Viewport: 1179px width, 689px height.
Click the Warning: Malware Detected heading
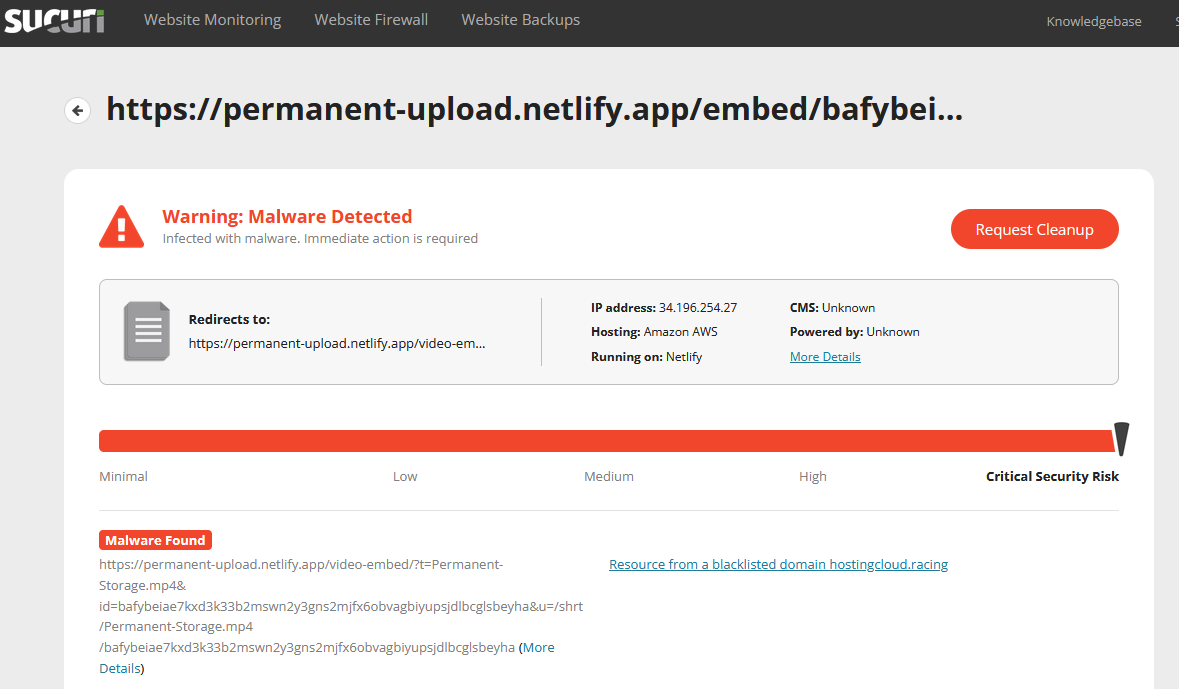(287, 217)
